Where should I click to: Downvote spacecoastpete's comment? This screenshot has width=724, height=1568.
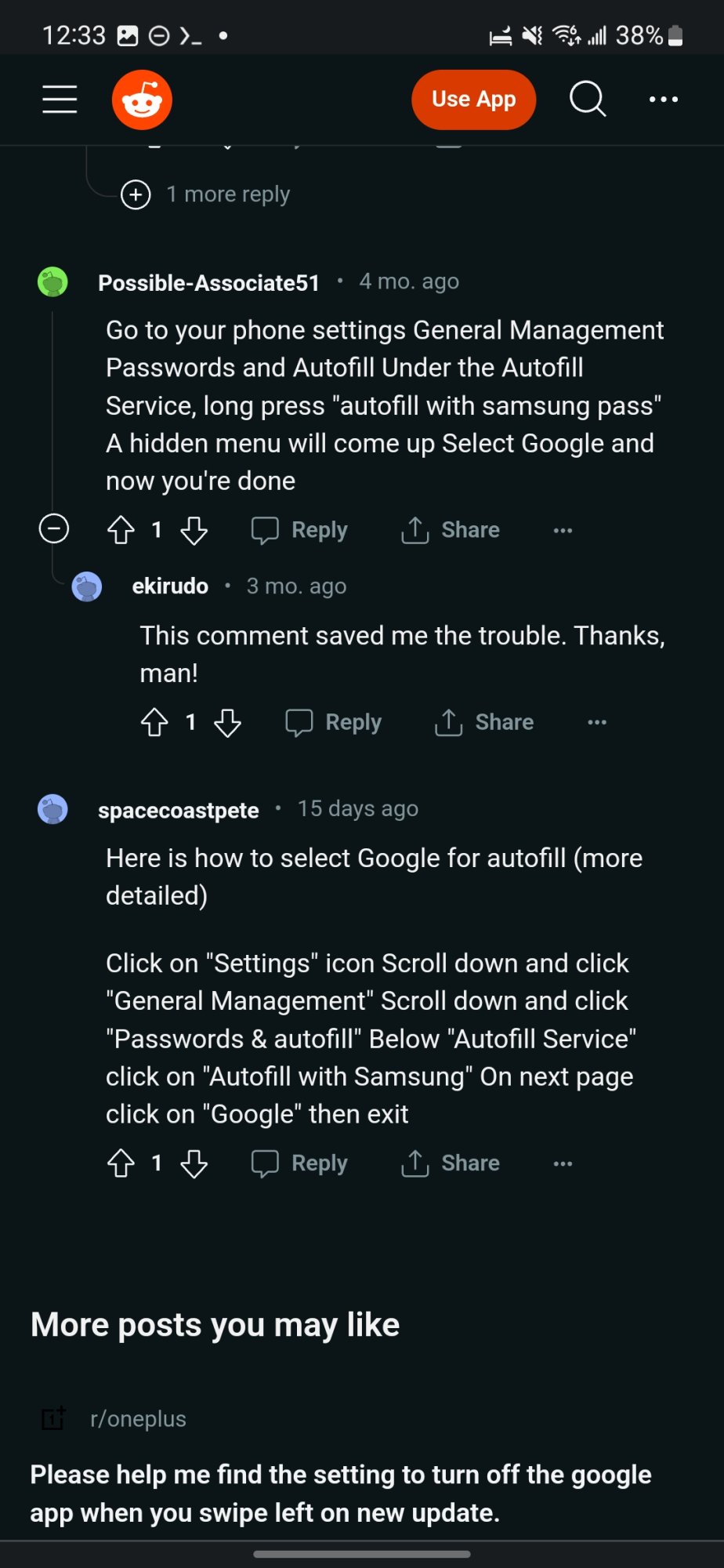(194, 1163)
